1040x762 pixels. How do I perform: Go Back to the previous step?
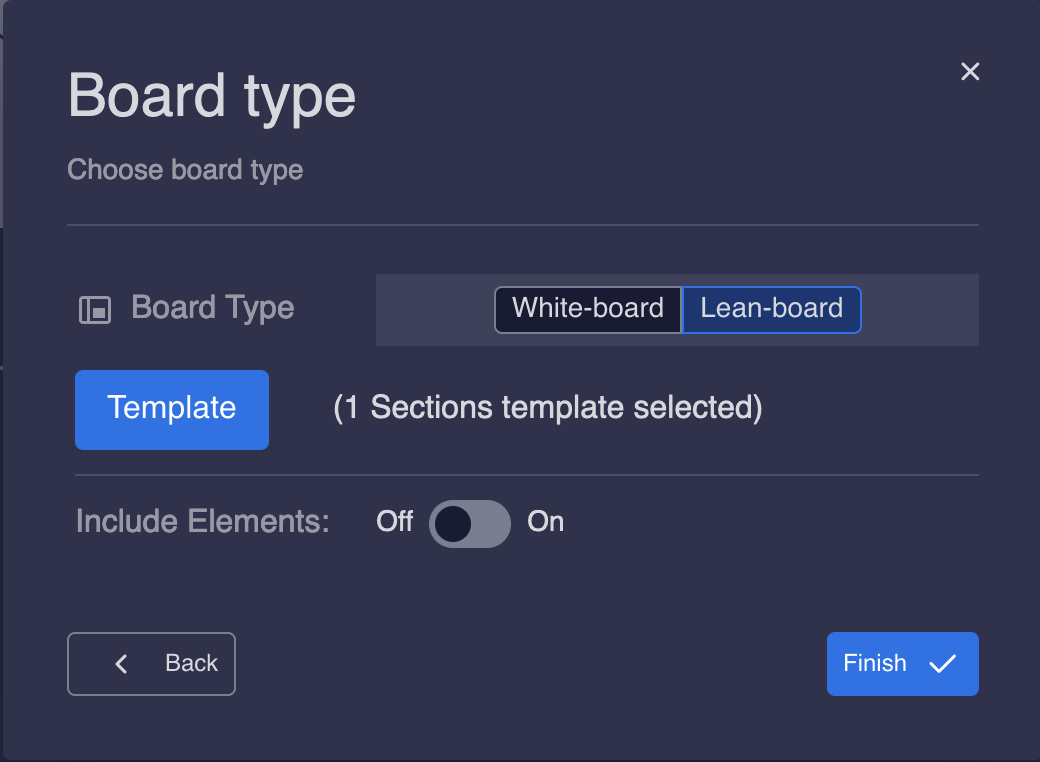[x=152, y=664]
